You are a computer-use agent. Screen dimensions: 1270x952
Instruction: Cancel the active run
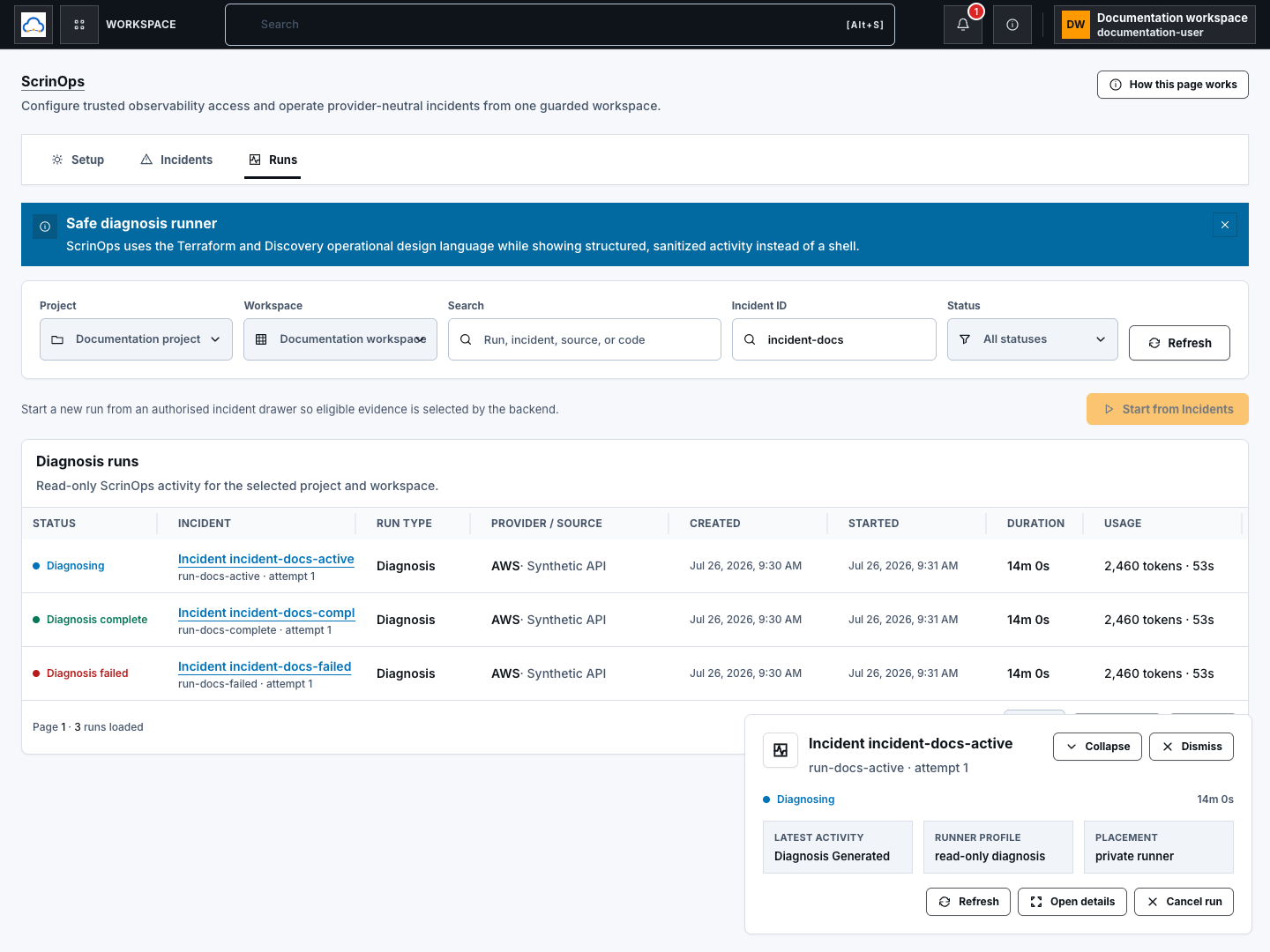[x=1184, y=902]
